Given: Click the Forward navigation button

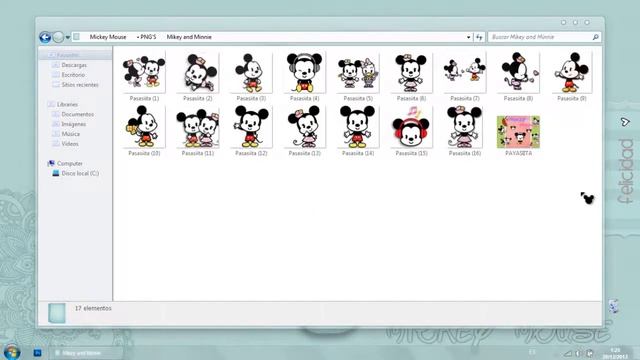Looking at the screenshot, I should point(58,37).
